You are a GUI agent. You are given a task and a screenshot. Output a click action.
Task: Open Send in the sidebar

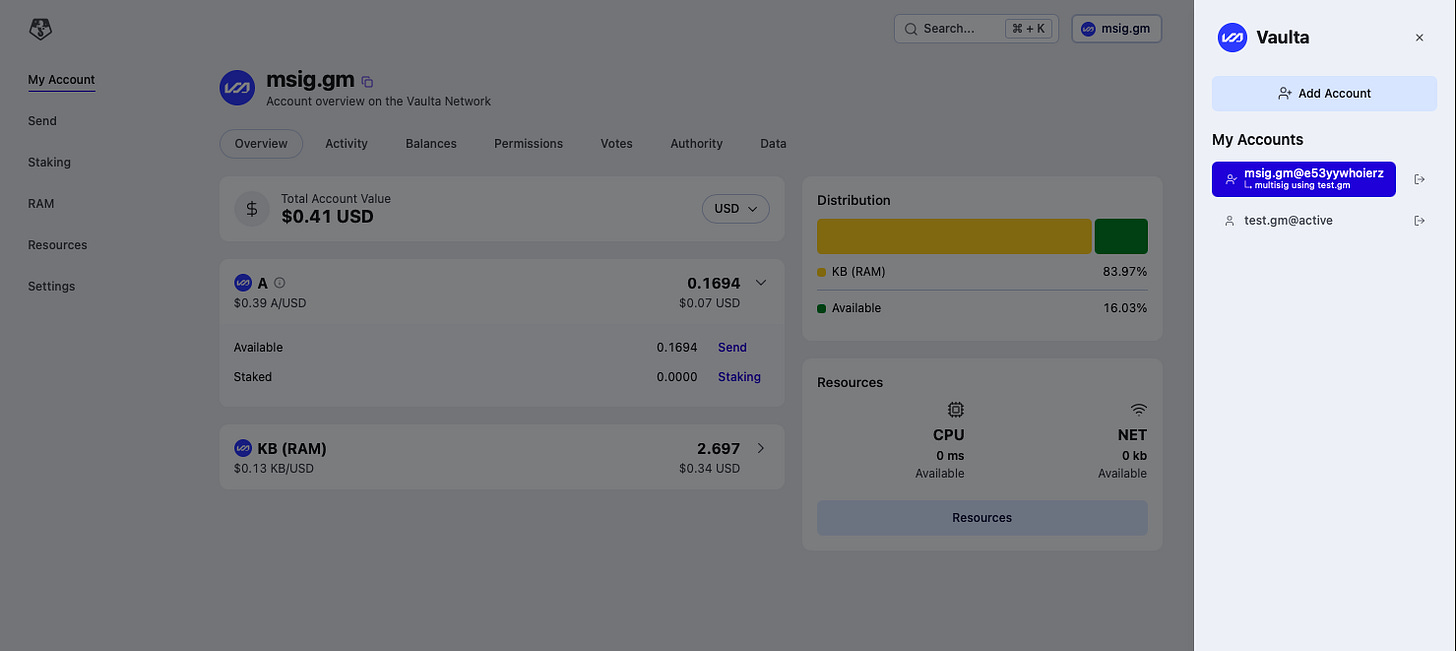(x=42, y=121)
